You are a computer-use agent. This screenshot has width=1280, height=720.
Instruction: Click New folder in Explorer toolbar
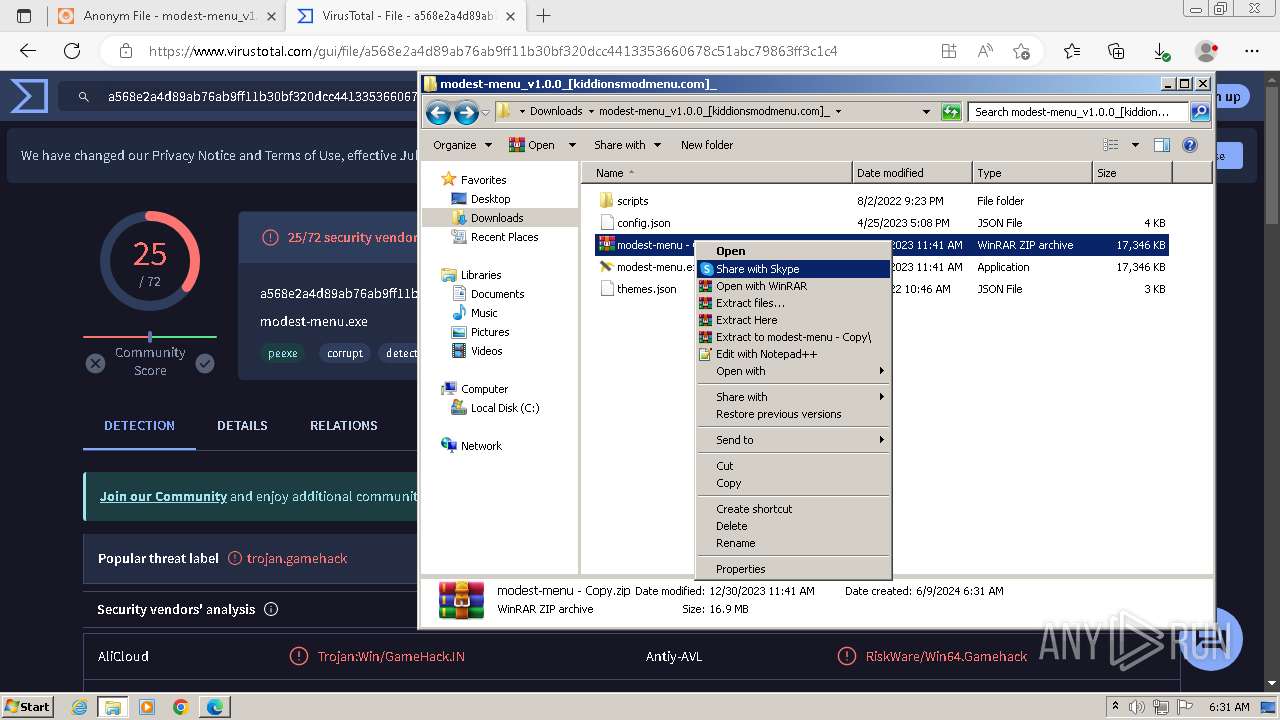pos(707,145)
